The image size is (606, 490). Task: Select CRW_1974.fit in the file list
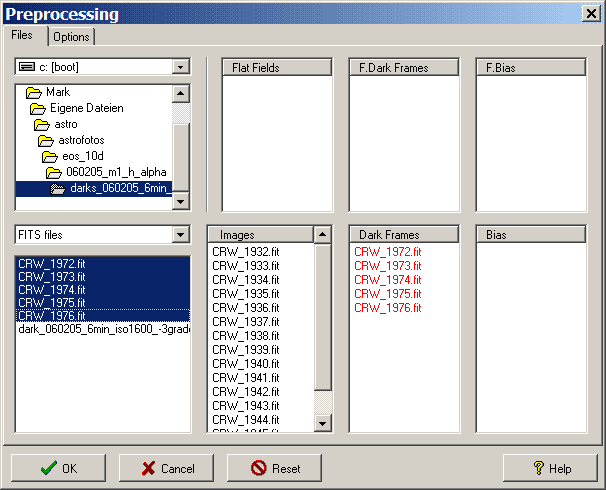point(52,290)
